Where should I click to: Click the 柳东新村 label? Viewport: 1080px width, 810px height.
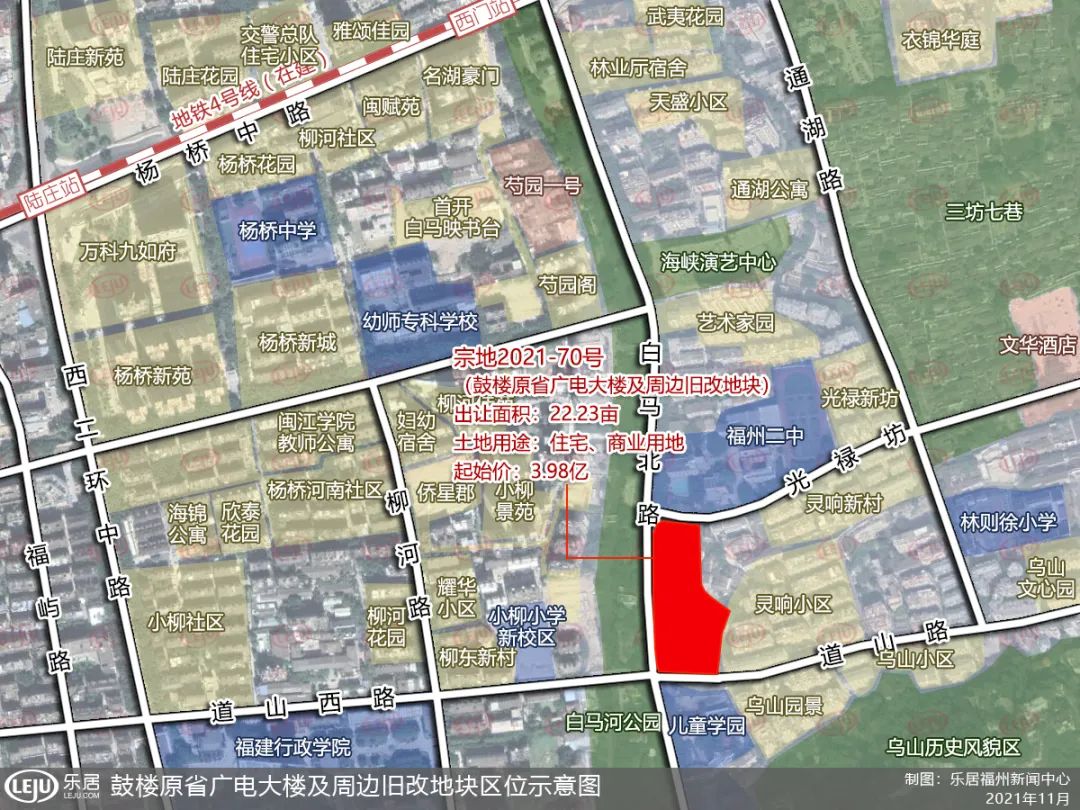(477, 657)
